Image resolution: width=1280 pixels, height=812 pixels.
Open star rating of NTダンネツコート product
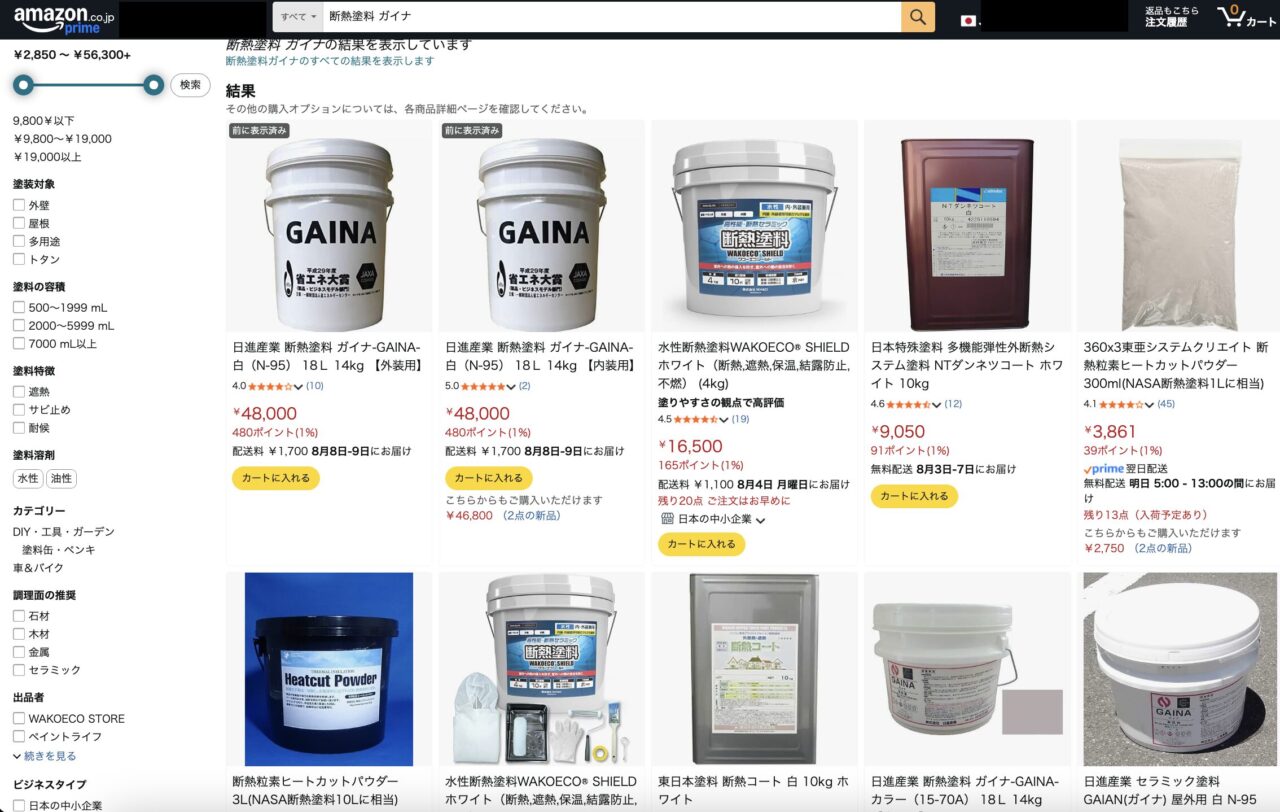pos(914,404)
